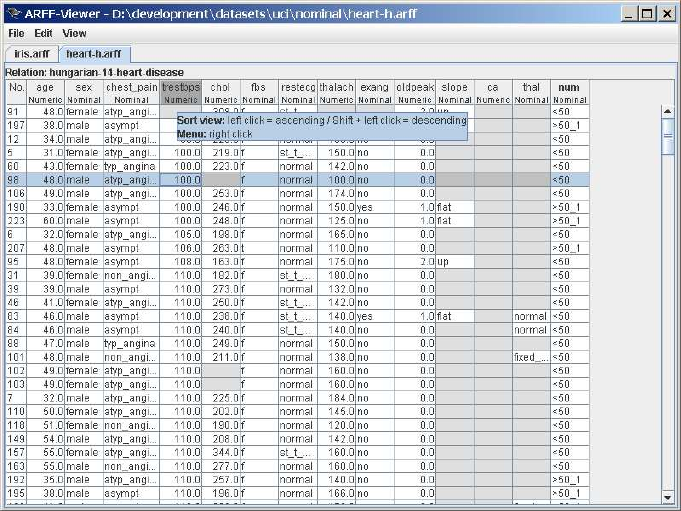Click age 60.0 in row 223

[x=45, y=221]
